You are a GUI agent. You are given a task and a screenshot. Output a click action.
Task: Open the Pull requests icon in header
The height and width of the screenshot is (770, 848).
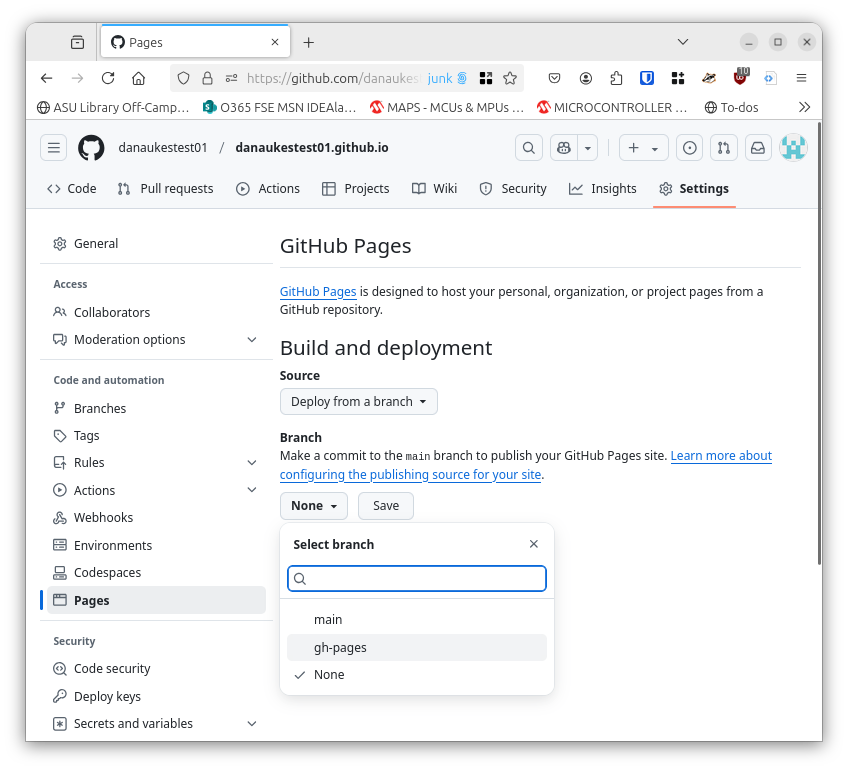[x=724, y=148]
